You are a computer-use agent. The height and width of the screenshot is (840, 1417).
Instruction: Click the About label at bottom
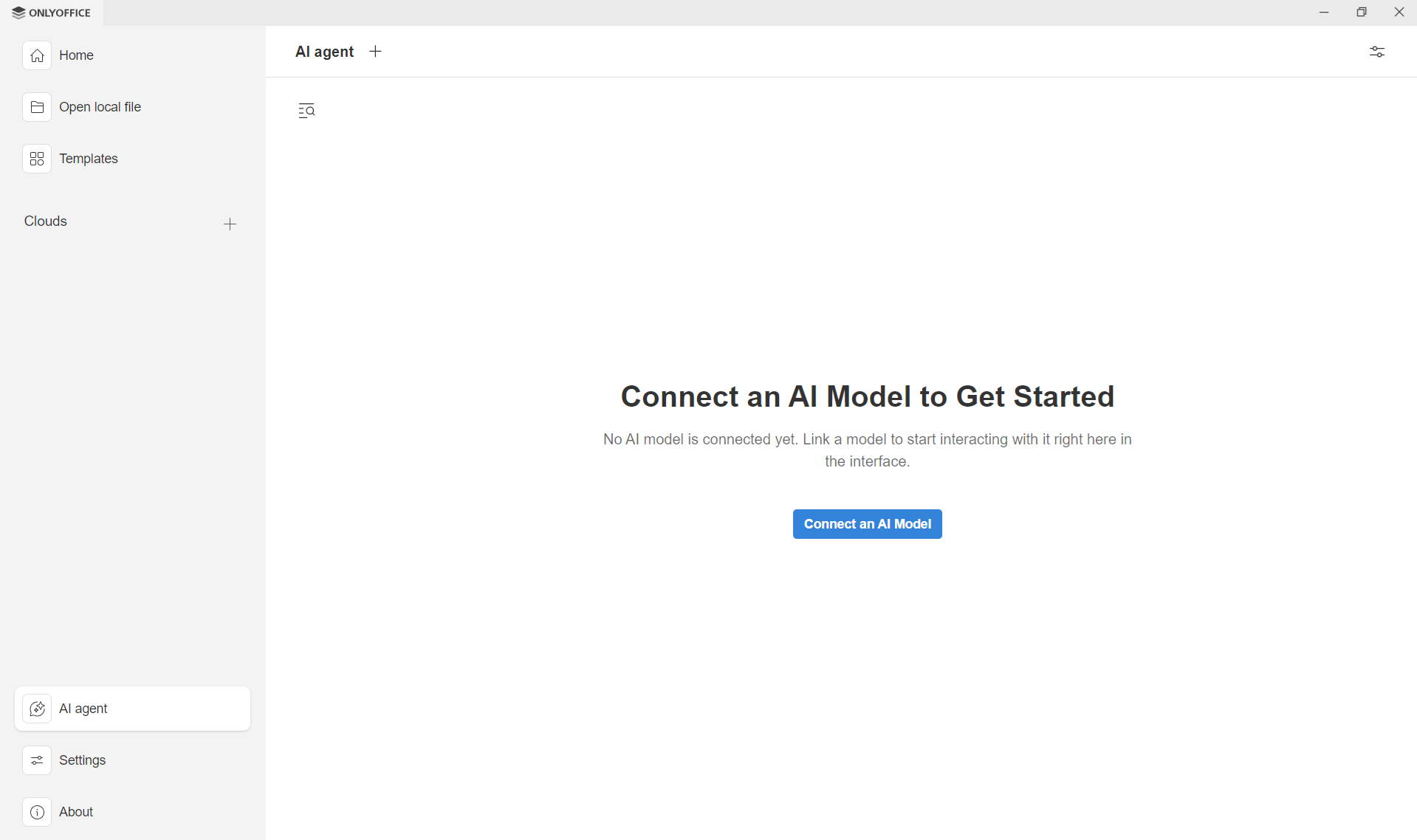76,812
